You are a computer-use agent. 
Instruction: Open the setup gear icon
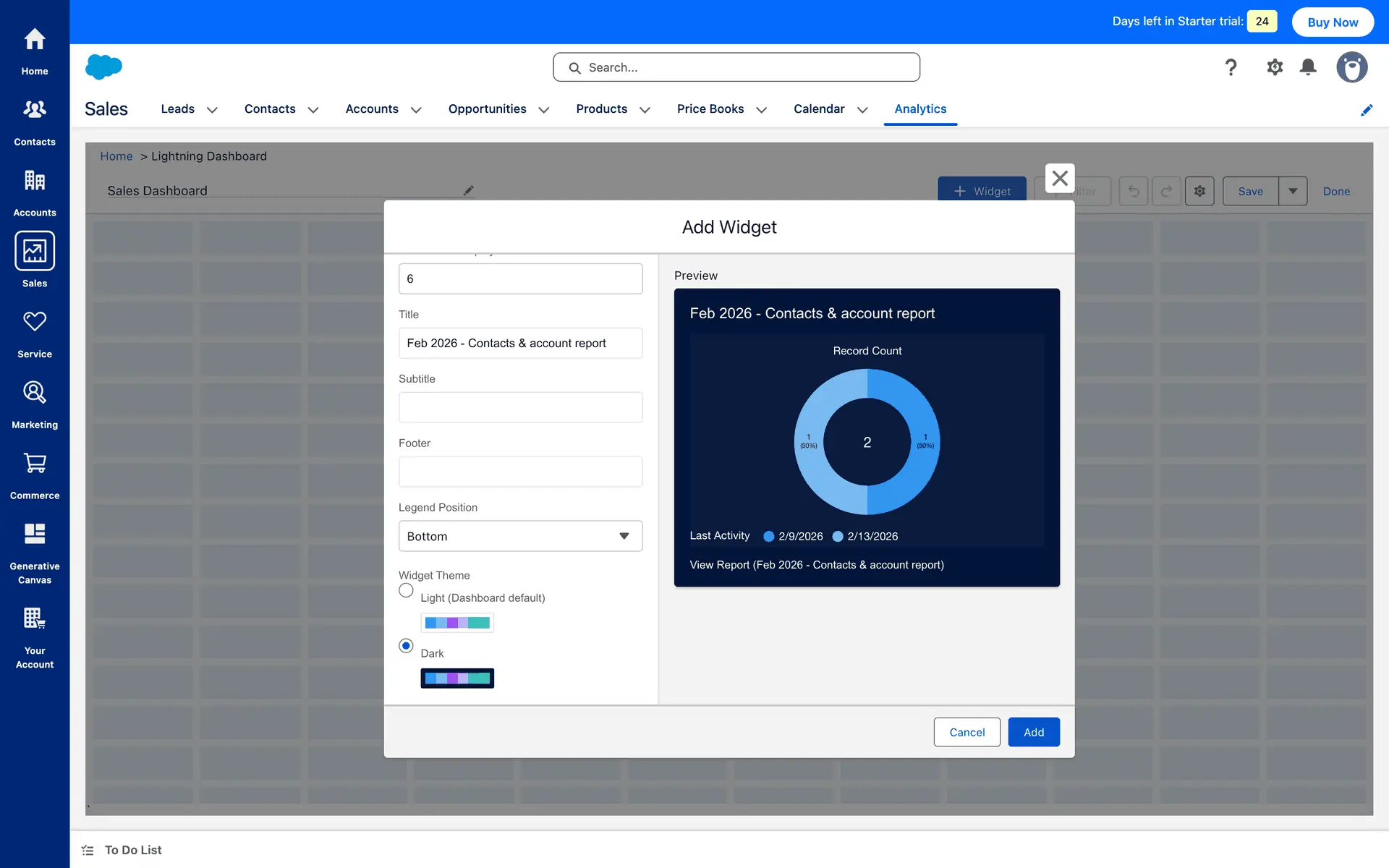tap(1275, 67)
